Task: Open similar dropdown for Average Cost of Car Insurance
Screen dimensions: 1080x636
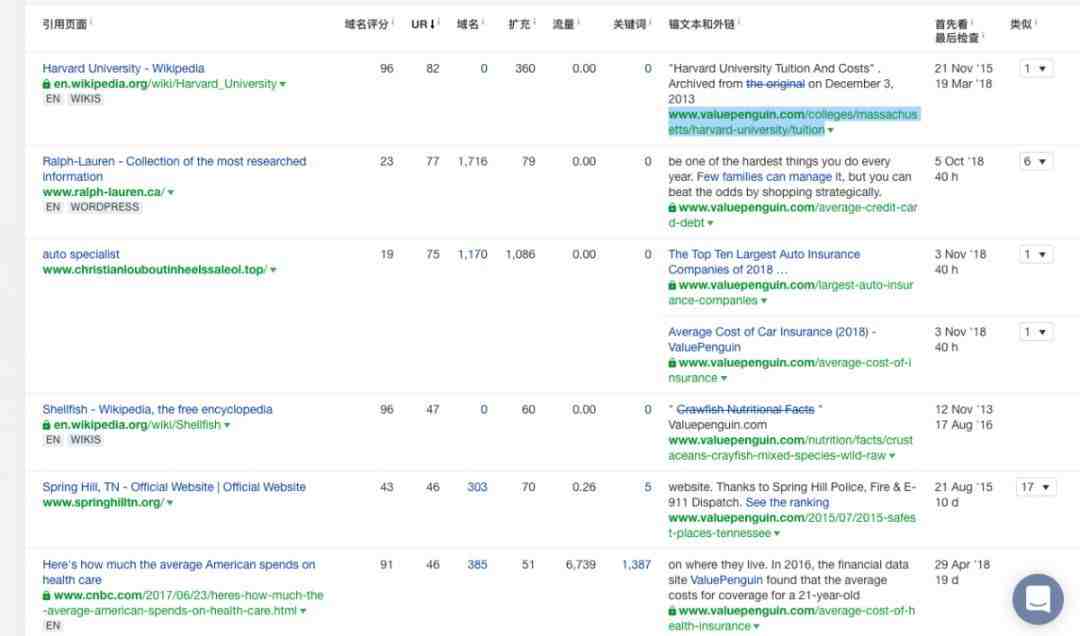Action: click(x=1035, y=332)
